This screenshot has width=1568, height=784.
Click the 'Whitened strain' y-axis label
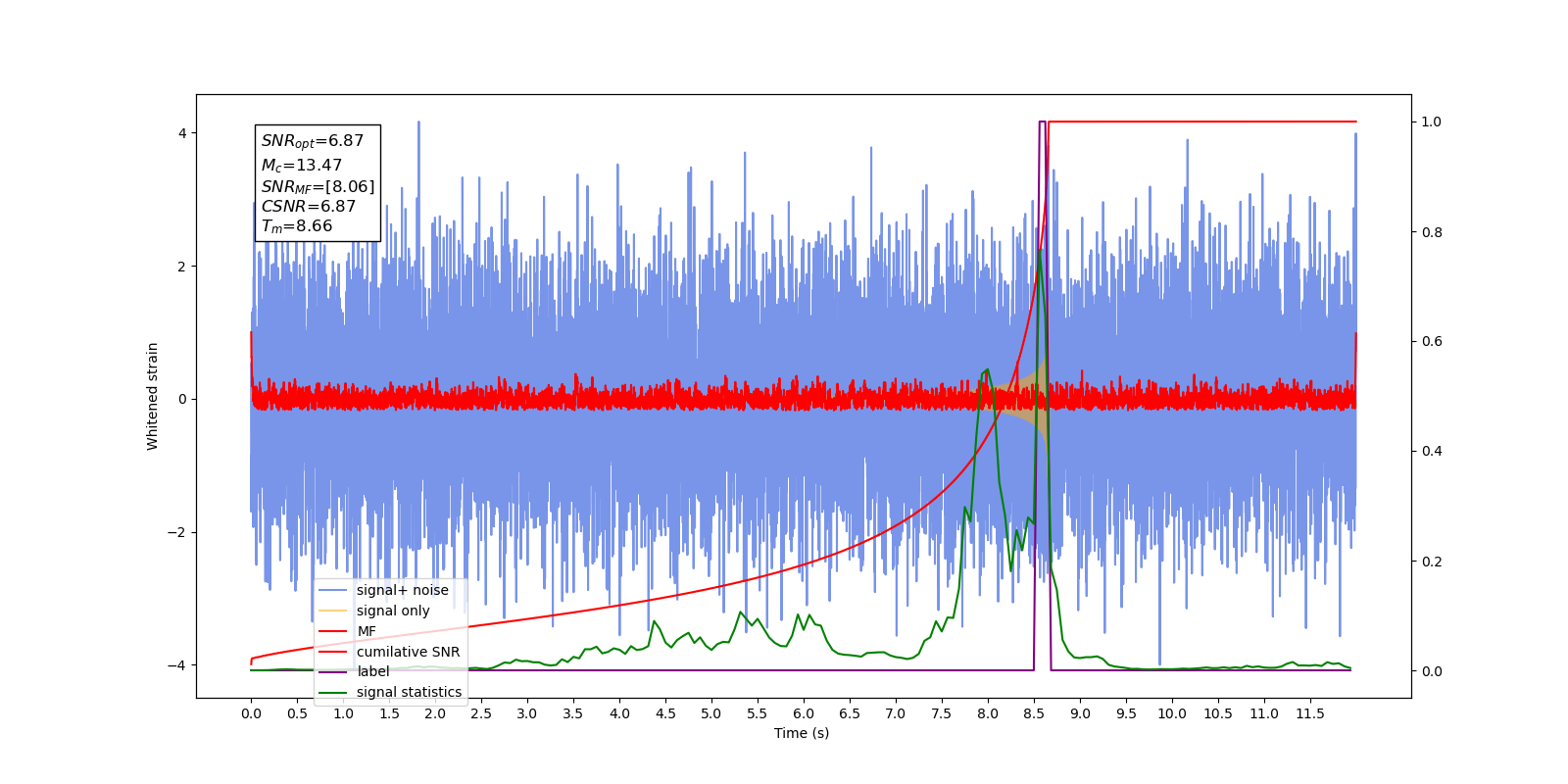pos(152,396)
